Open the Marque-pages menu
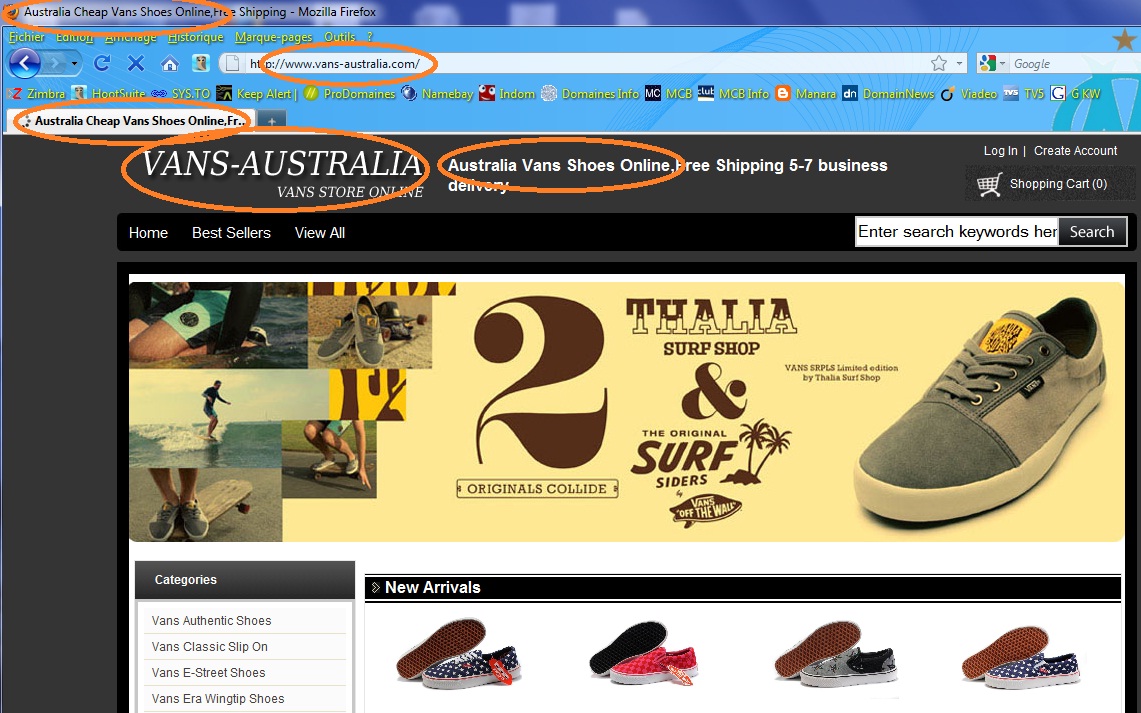Screen dimensions: 1141x713 (x=274, y=37)
